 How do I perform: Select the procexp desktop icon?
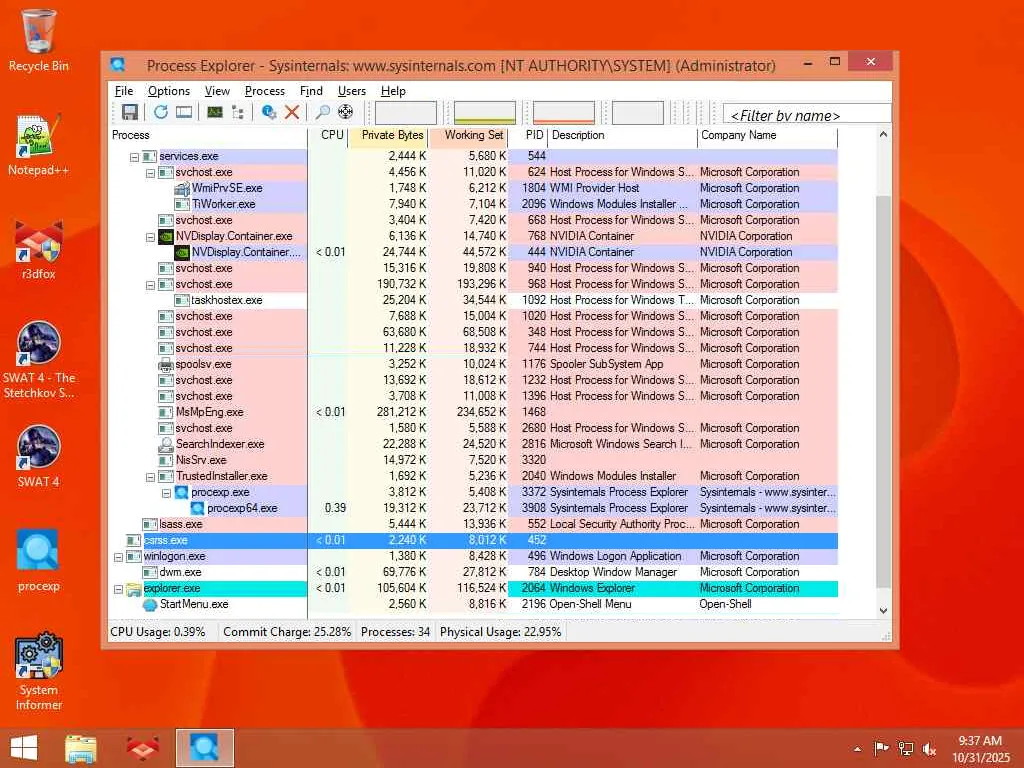39,560
